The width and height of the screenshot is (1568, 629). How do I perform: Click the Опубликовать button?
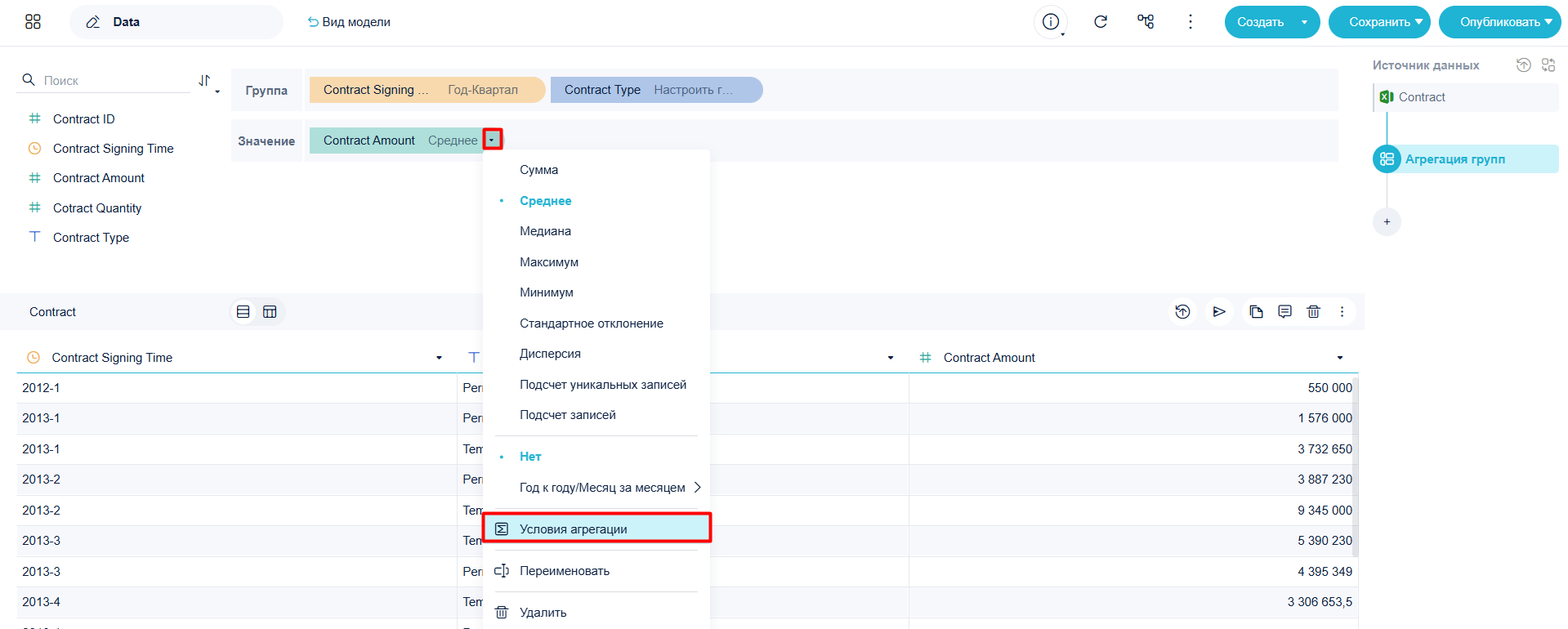(1499, 22)
